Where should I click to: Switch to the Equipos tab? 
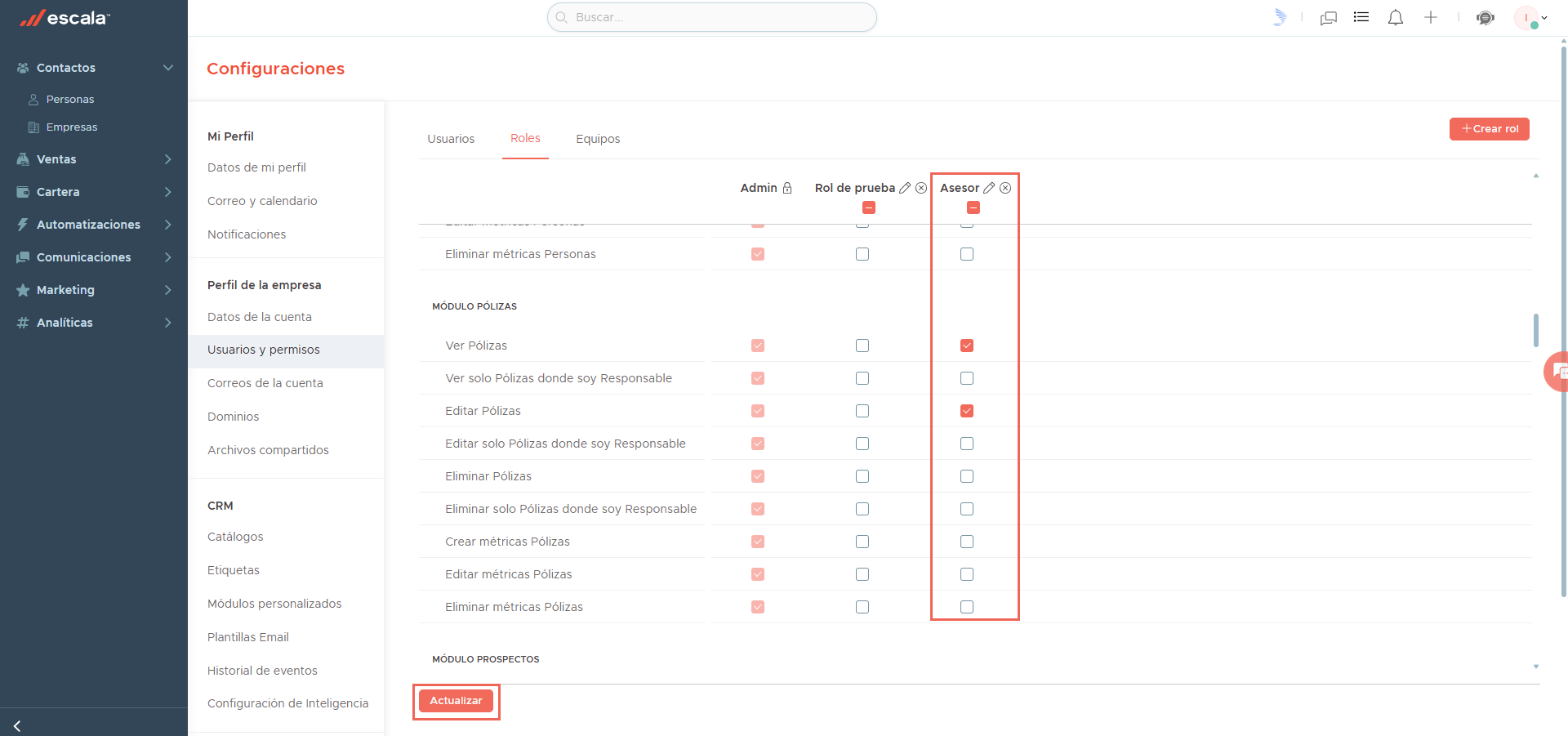coord(598,139)
